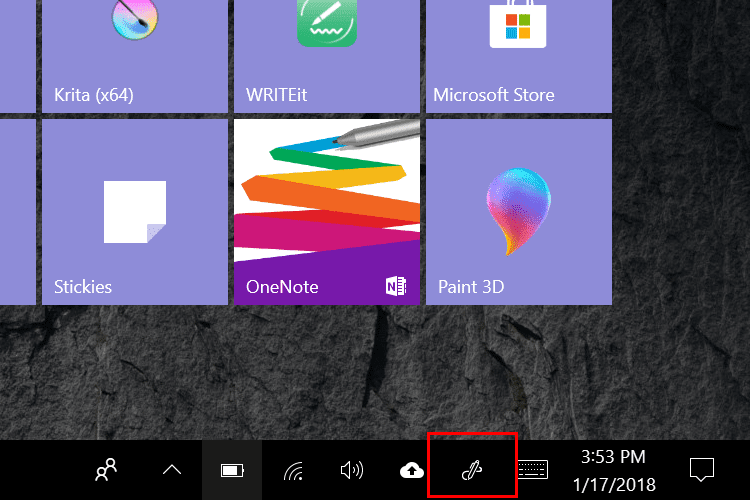This screenshot has width=750, height=500.
Task: Open the touch keyboard icon
Action: [x=532, y=470]
